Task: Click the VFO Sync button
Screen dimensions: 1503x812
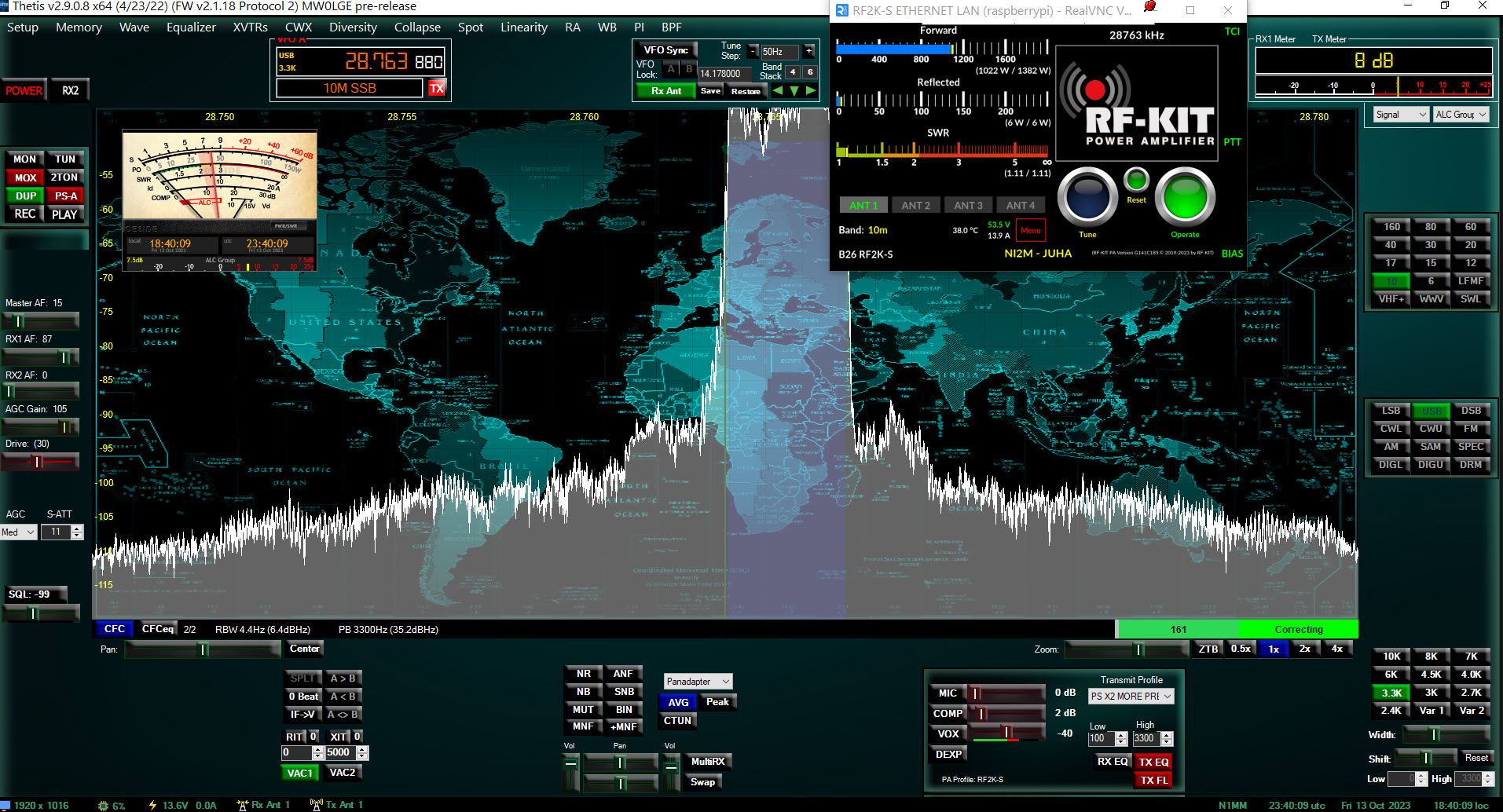Action: pyautogui.click(x=665, y=50)
